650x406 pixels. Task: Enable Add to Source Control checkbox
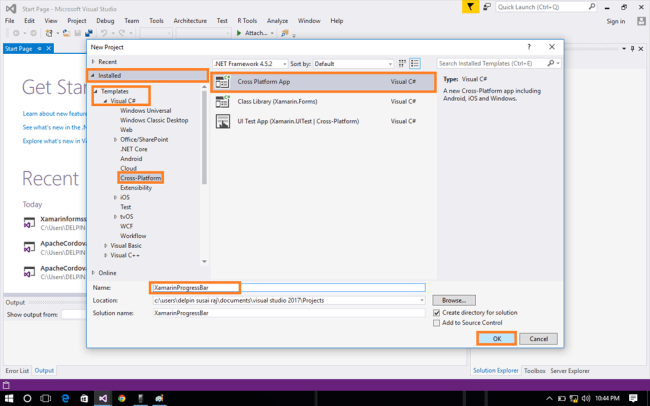tap(437, 323)
